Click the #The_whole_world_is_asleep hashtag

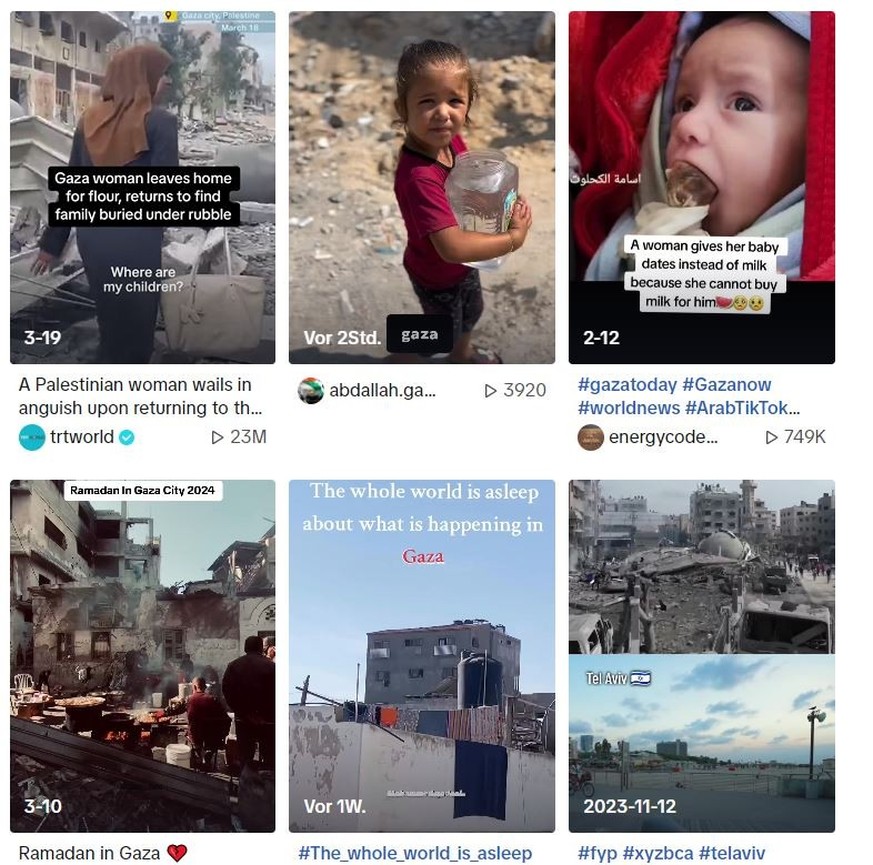tap(415, 853)
